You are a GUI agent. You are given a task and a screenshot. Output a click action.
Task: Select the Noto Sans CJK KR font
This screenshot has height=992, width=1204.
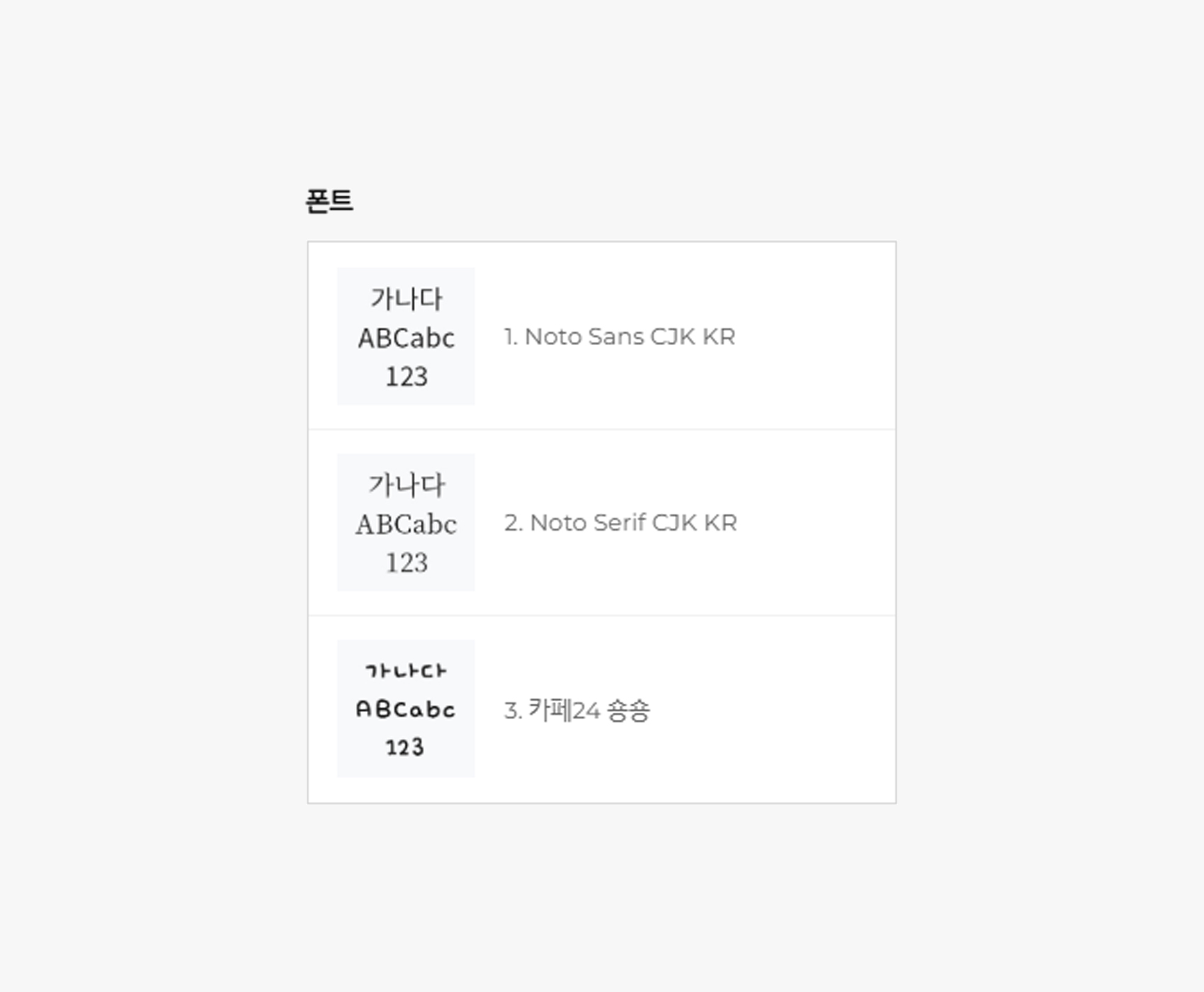(601, 336)
